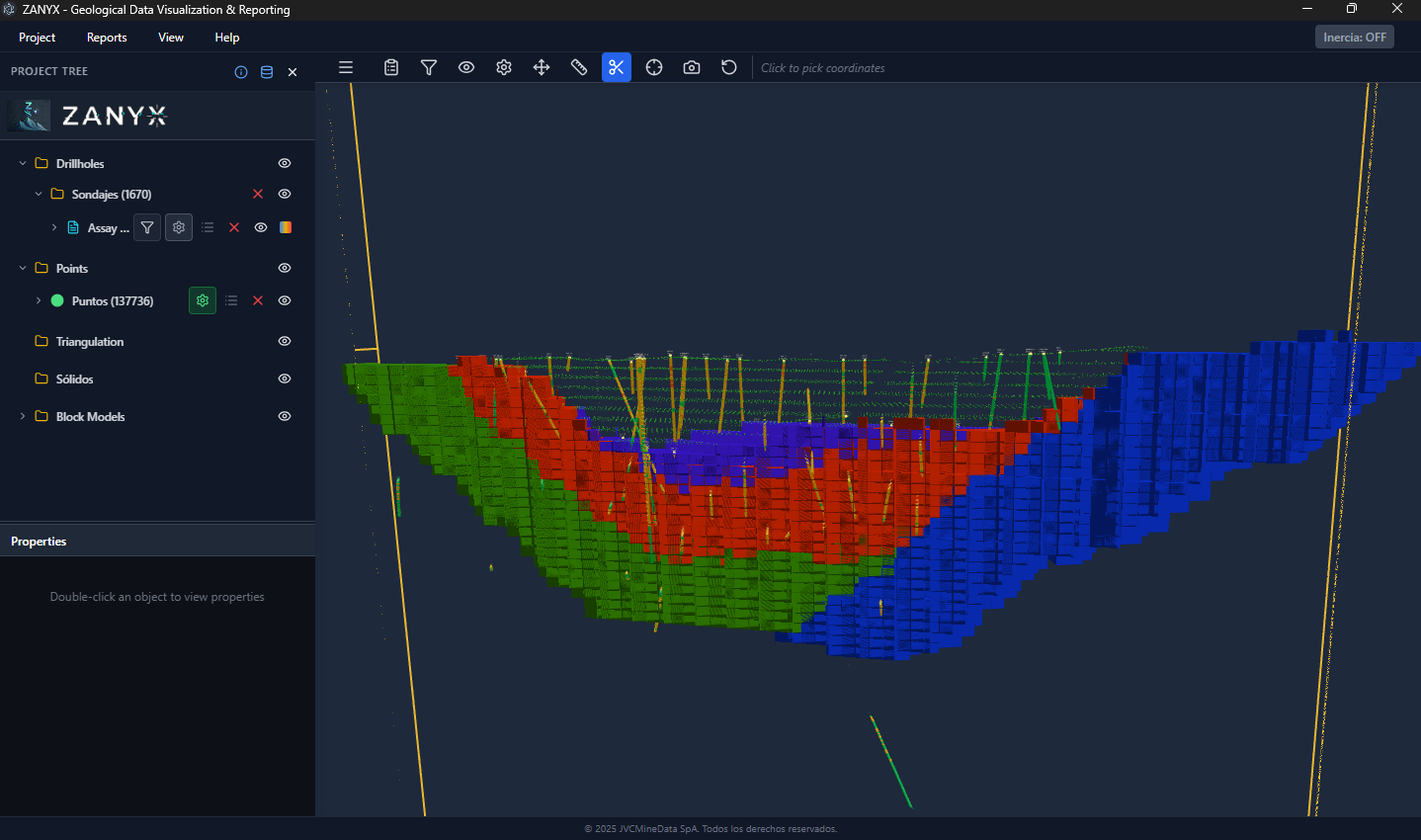Select the Measure ruler tool
Viewport: 1421px width, 840px height.
pyautogui.click(x=579, y=67)
